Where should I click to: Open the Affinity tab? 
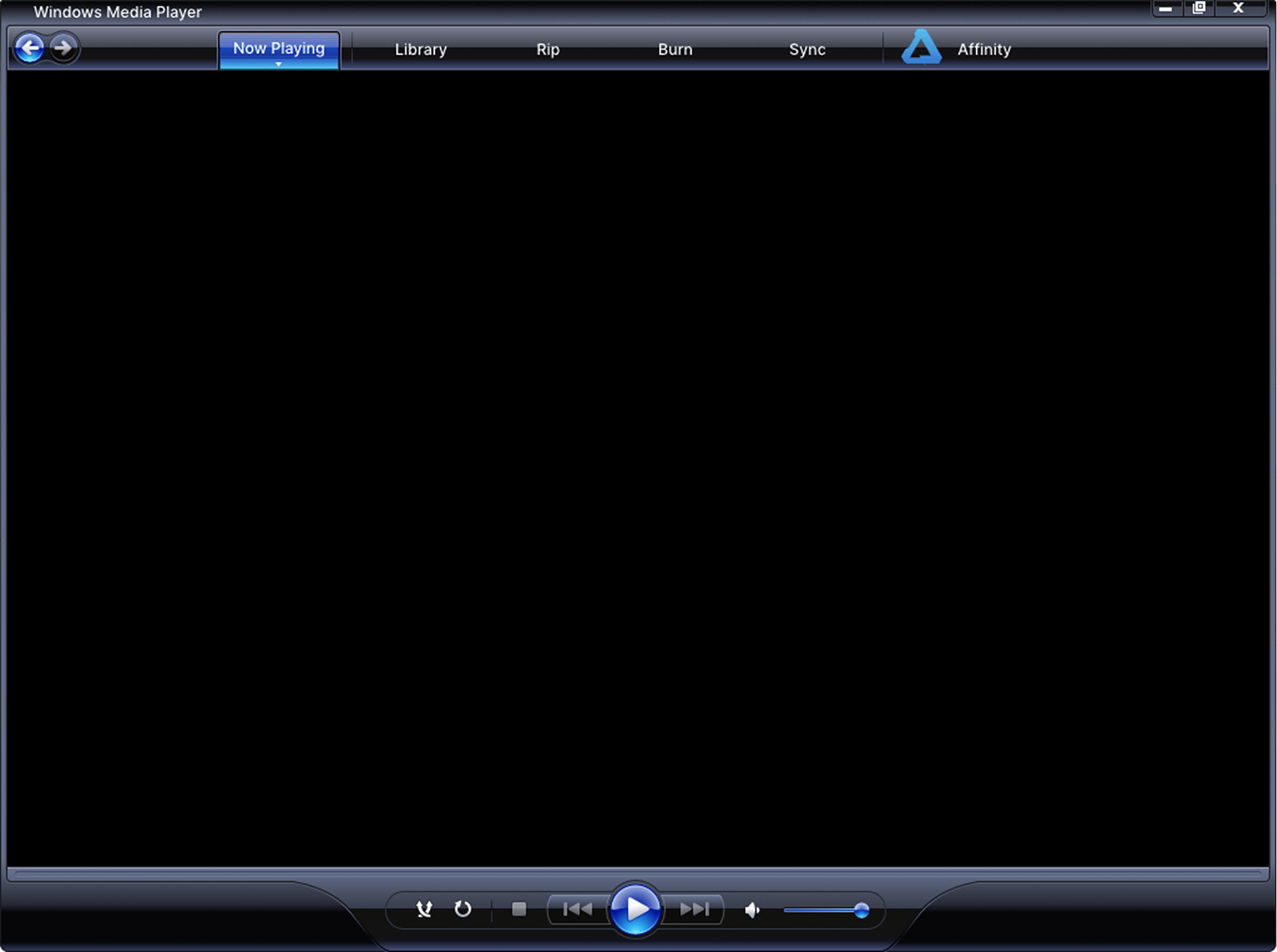click(x=984, y=49)
